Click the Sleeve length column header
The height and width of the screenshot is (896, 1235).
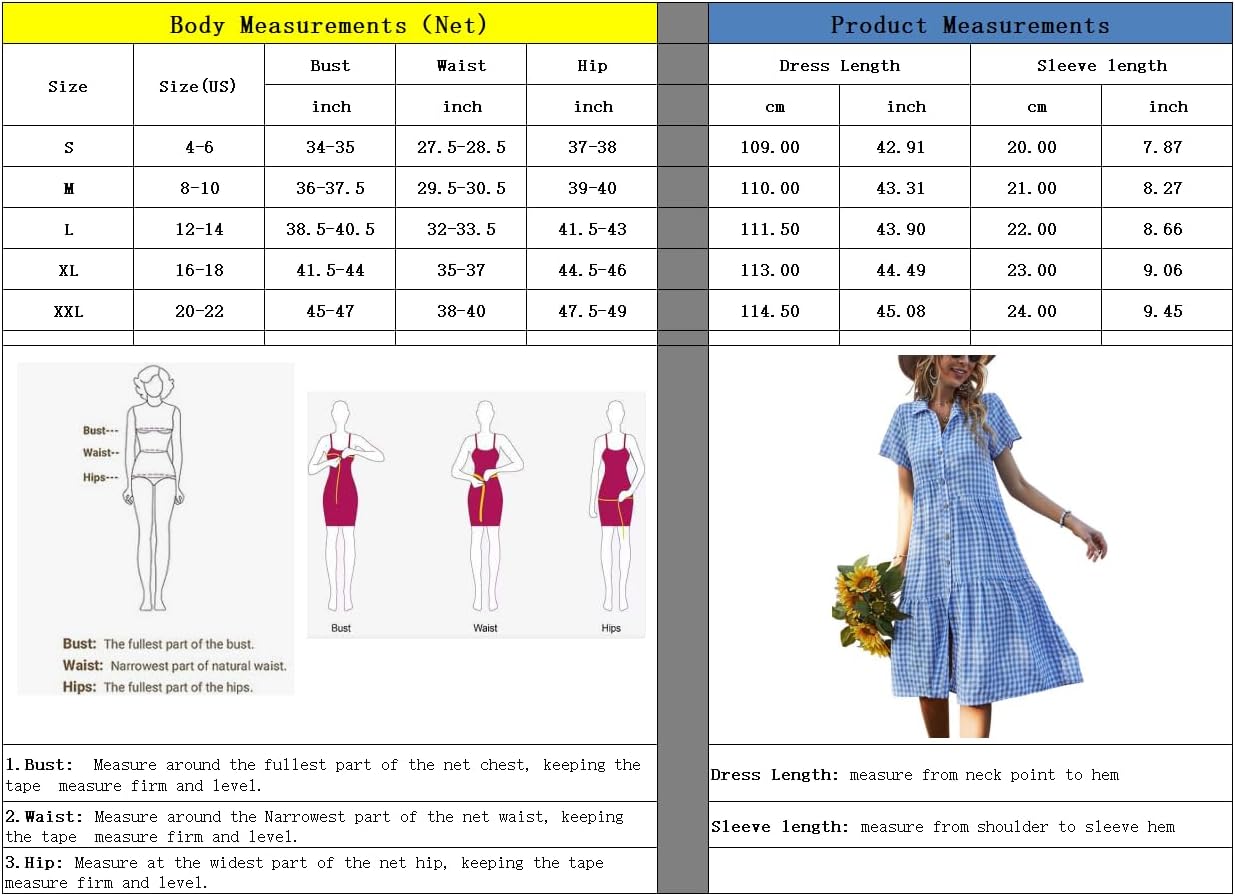coord(1101,65)
